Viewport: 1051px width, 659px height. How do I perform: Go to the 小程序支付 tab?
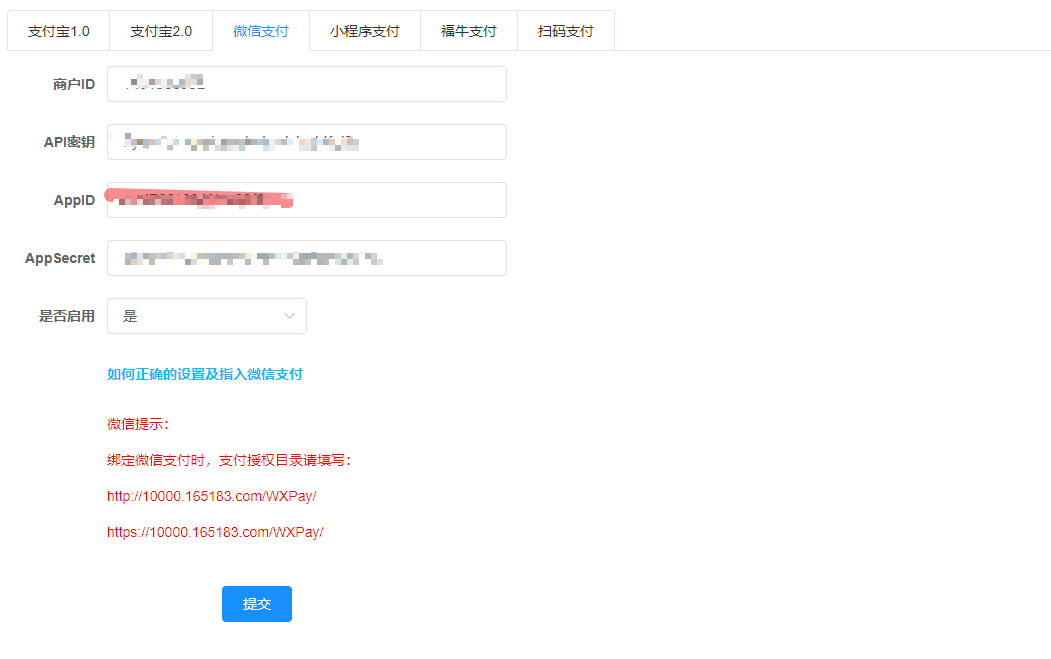point(364,31)
